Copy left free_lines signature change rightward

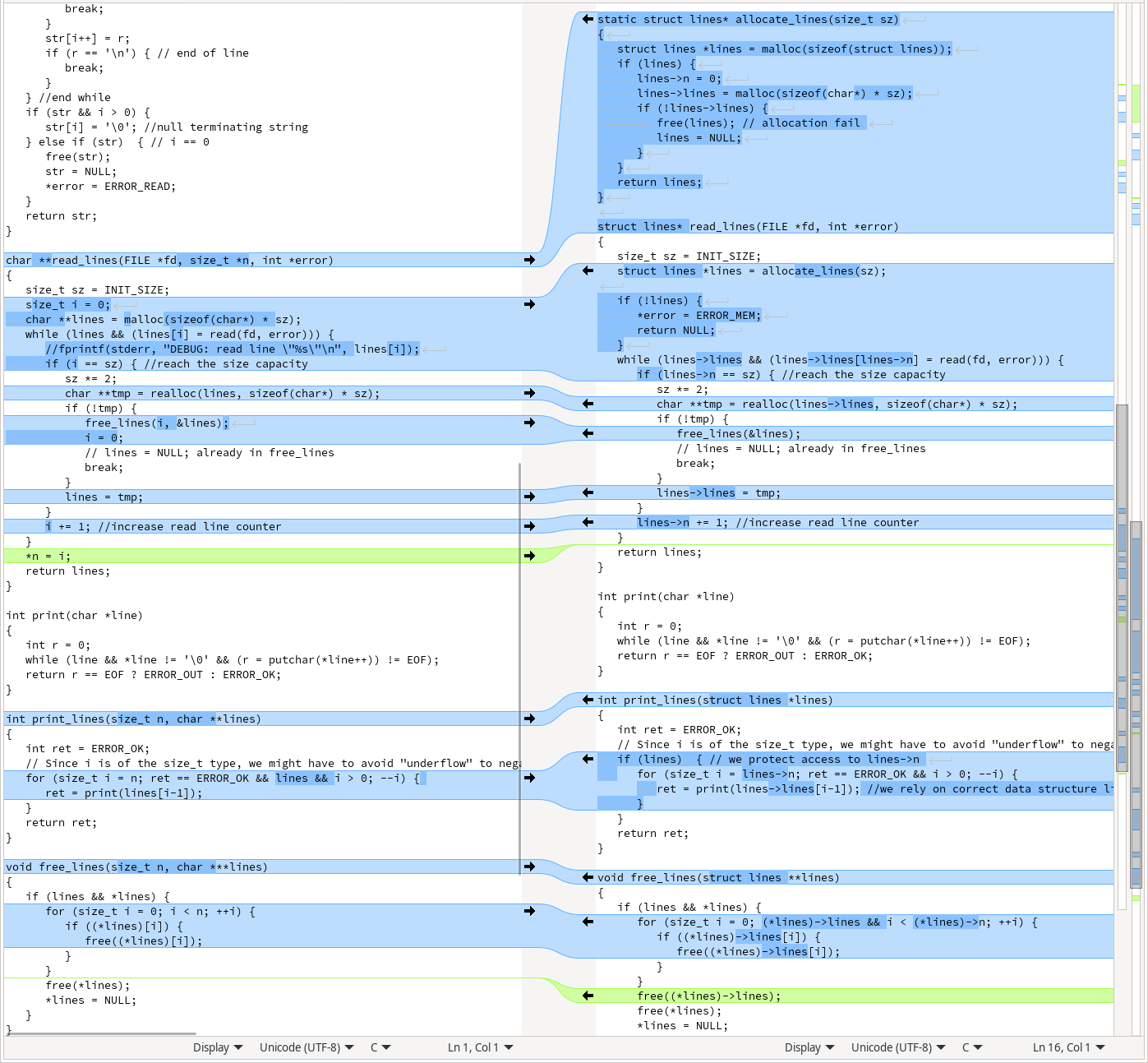pyautogui.click(x=529, y=867)
